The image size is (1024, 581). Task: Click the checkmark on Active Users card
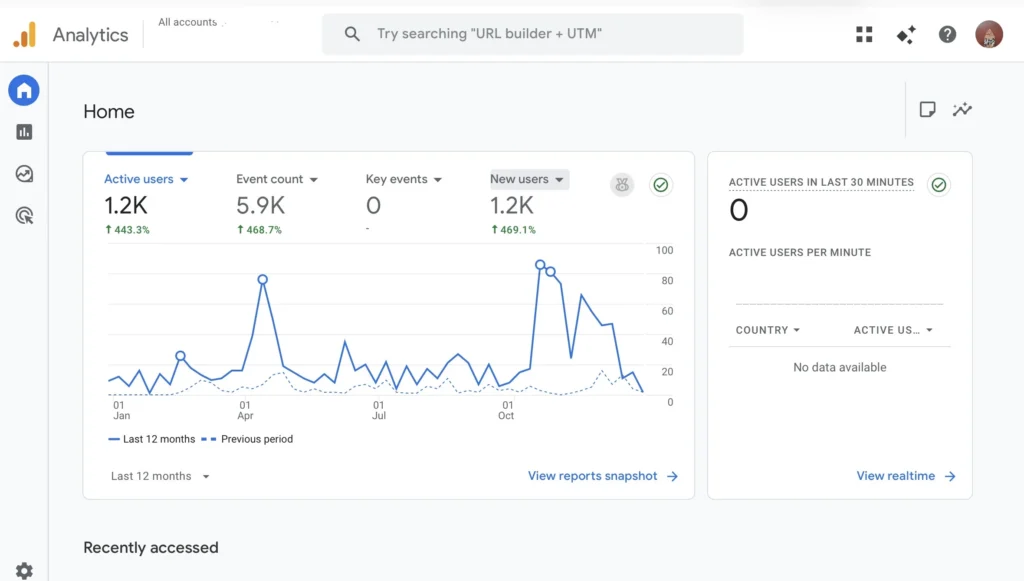point(938,185)
